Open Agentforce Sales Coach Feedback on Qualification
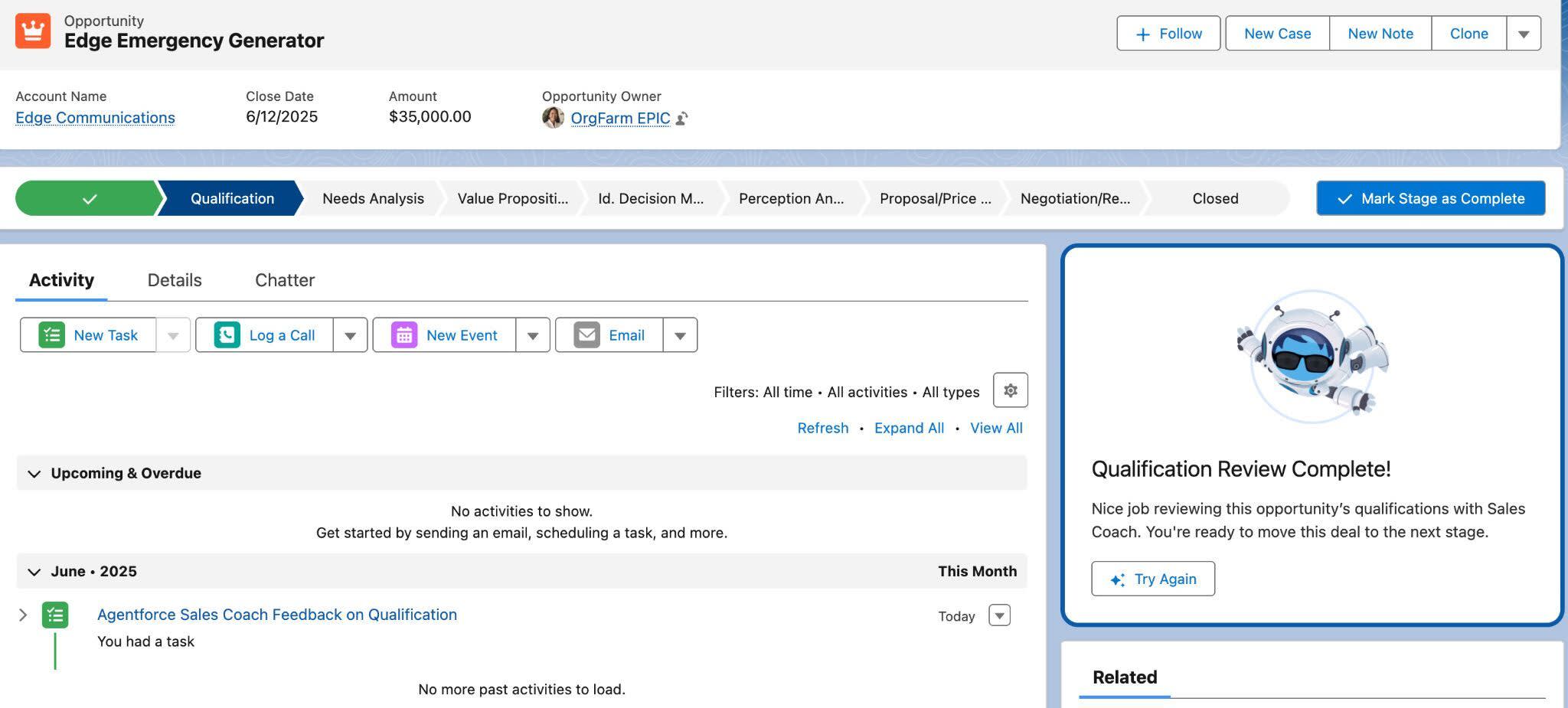The image size is (1568, 708). pyautogui.click(x=277, y=615)
